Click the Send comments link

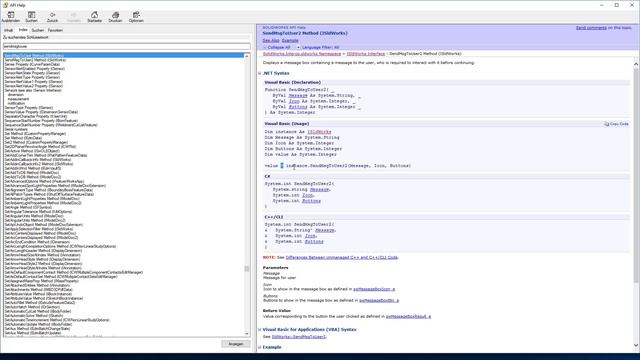click(x=591, y=28)
